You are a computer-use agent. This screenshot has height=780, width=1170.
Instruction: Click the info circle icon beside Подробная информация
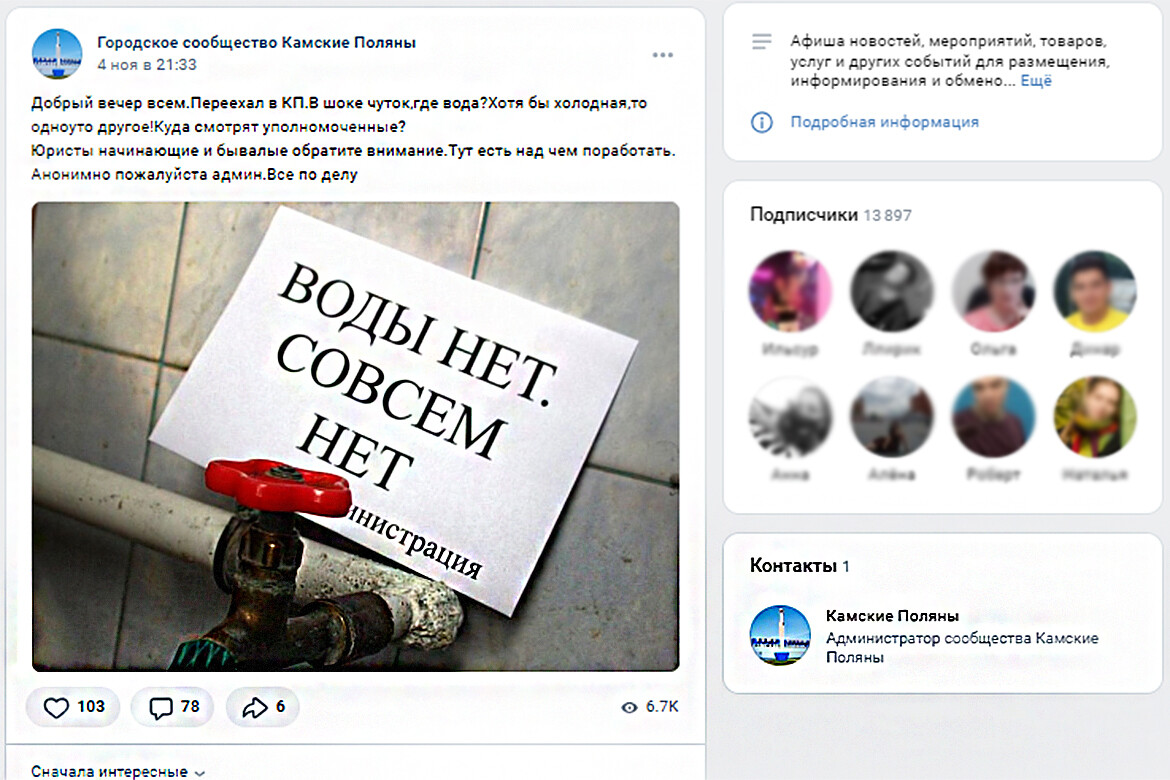(x=761, y=122)
